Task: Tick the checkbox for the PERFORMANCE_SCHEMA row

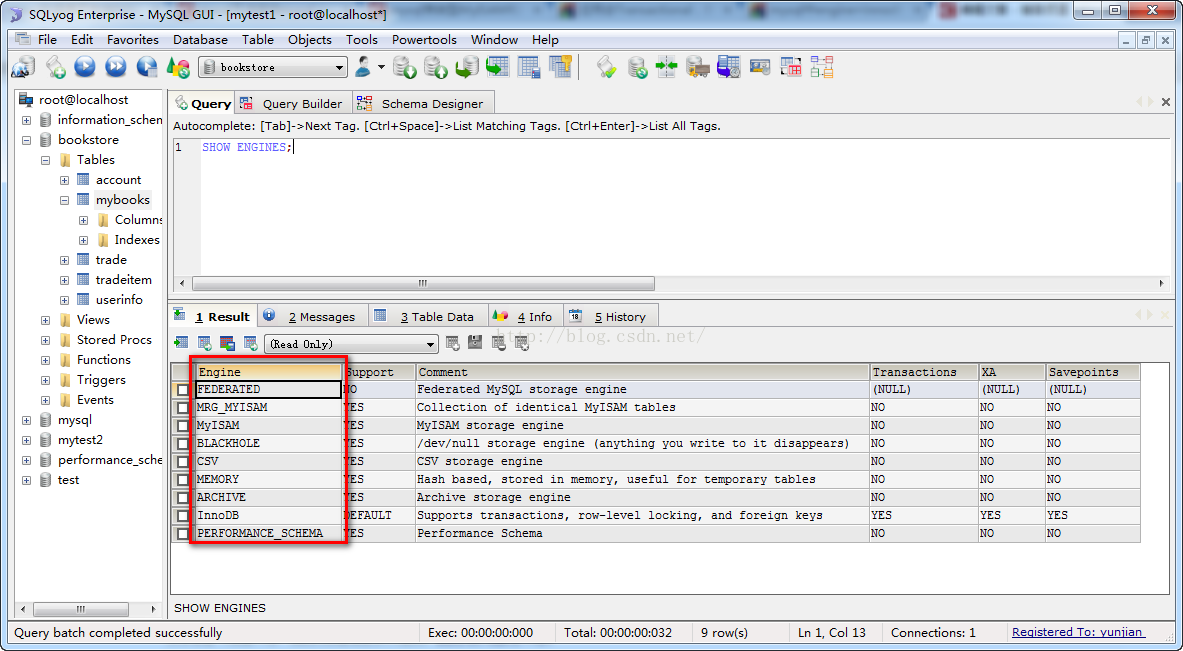Action: pos(183,534)
